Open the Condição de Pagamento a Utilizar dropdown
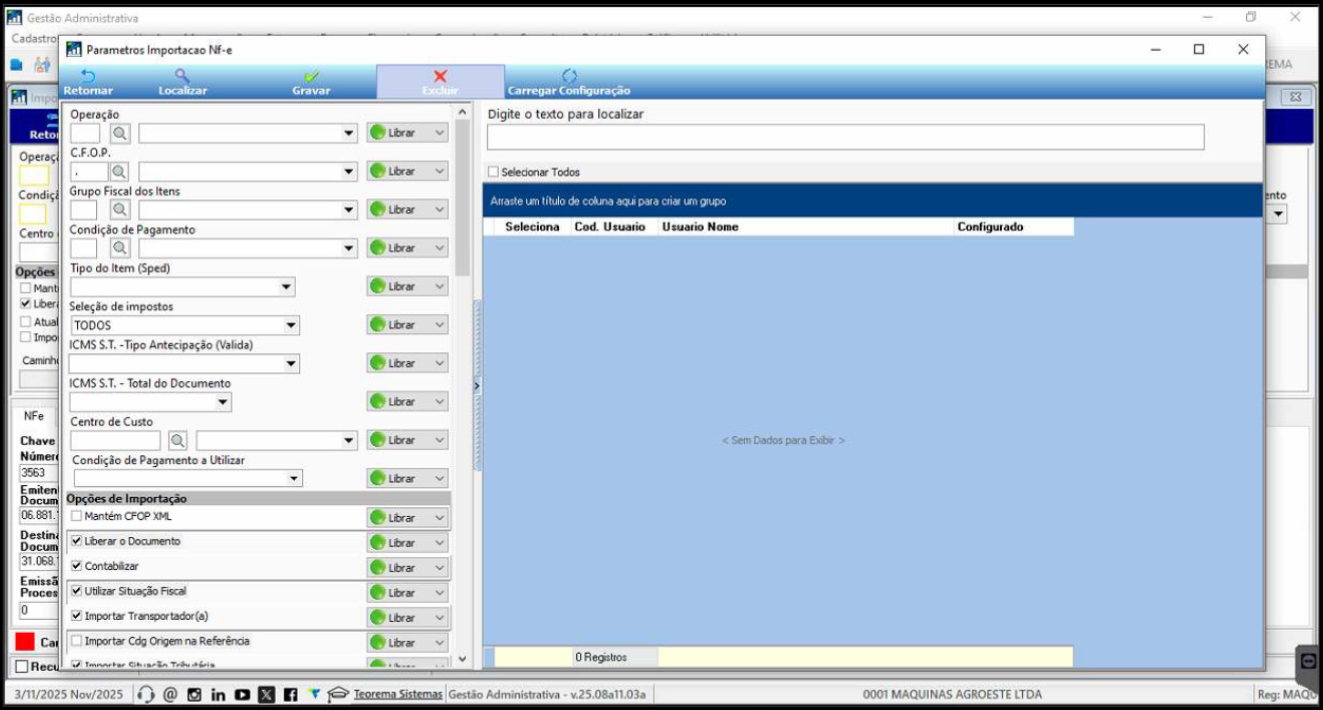The width and height of the screenshot is (1323, 710). pos(293,479)
